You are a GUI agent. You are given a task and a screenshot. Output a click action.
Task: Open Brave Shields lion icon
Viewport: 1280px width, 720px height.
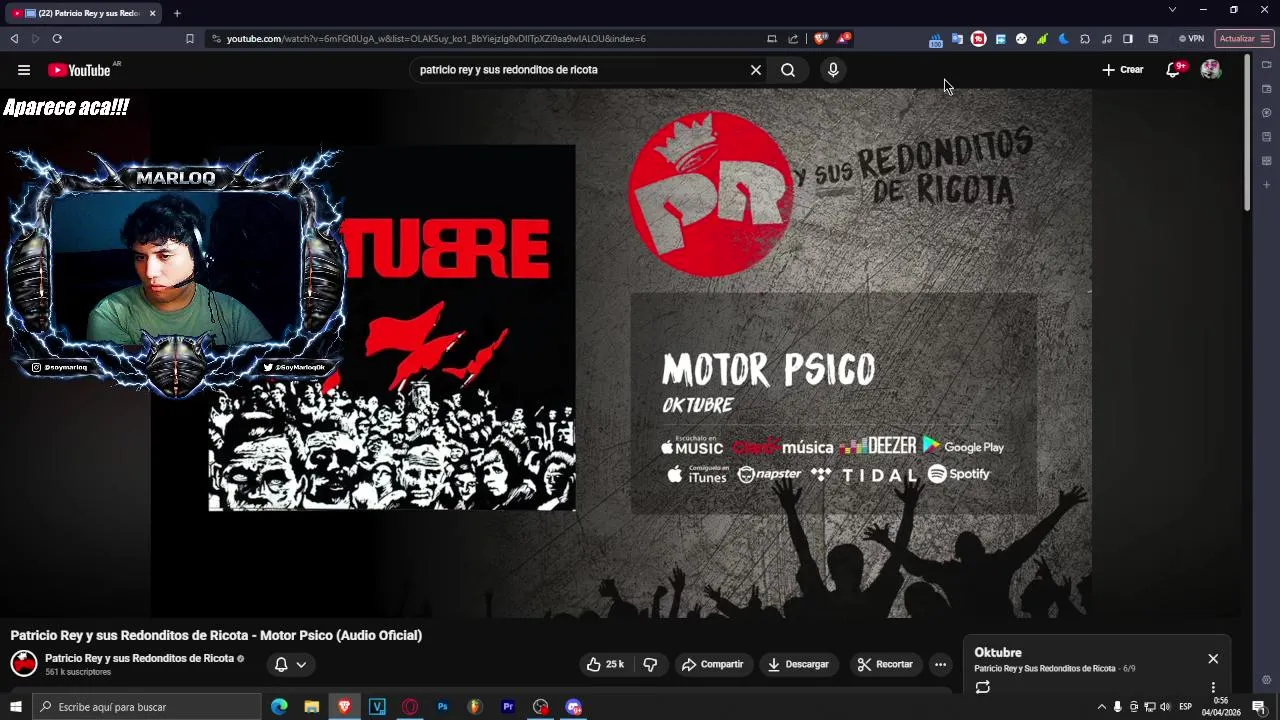pos(821,39)
